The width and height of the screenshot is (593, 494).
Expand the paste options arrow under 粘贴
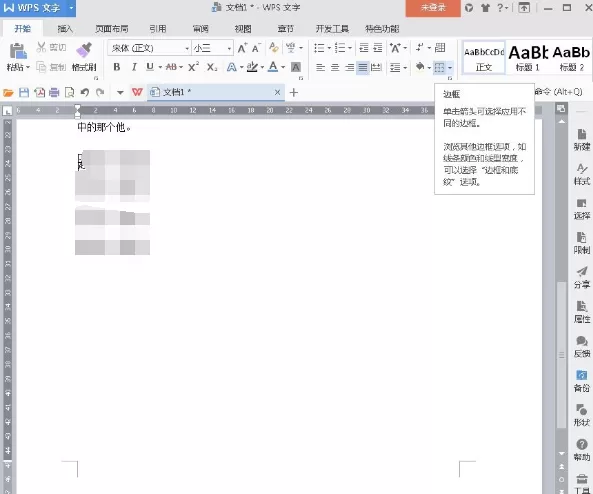click(28, 68)
